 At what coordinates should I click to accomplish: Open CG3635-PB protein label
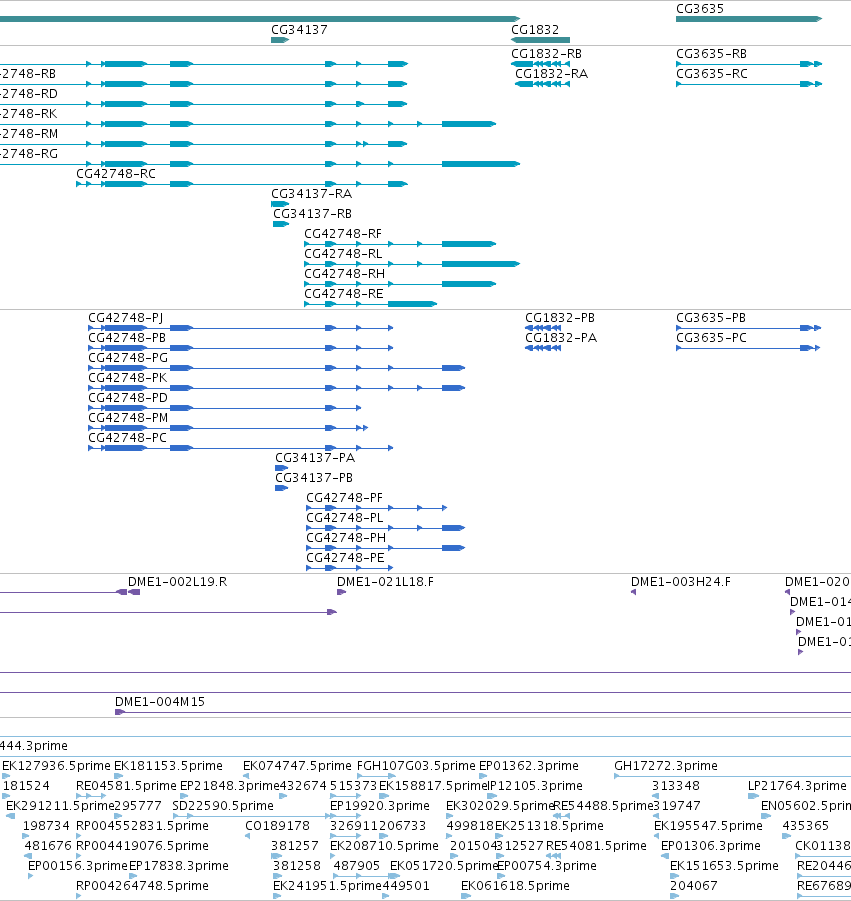710,318
